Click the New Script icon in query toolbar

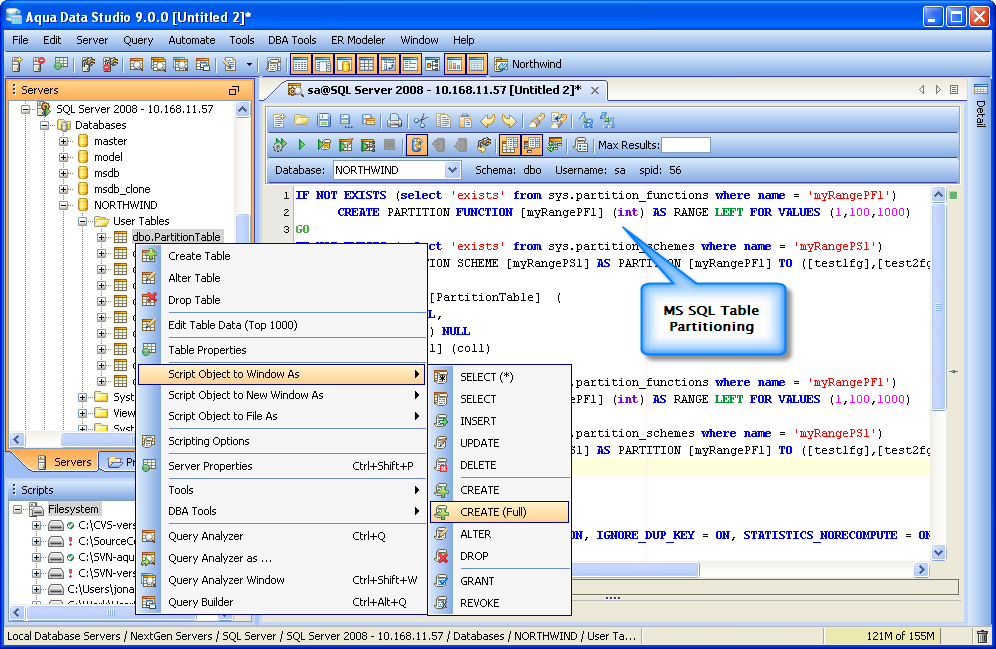pos(279,120)
